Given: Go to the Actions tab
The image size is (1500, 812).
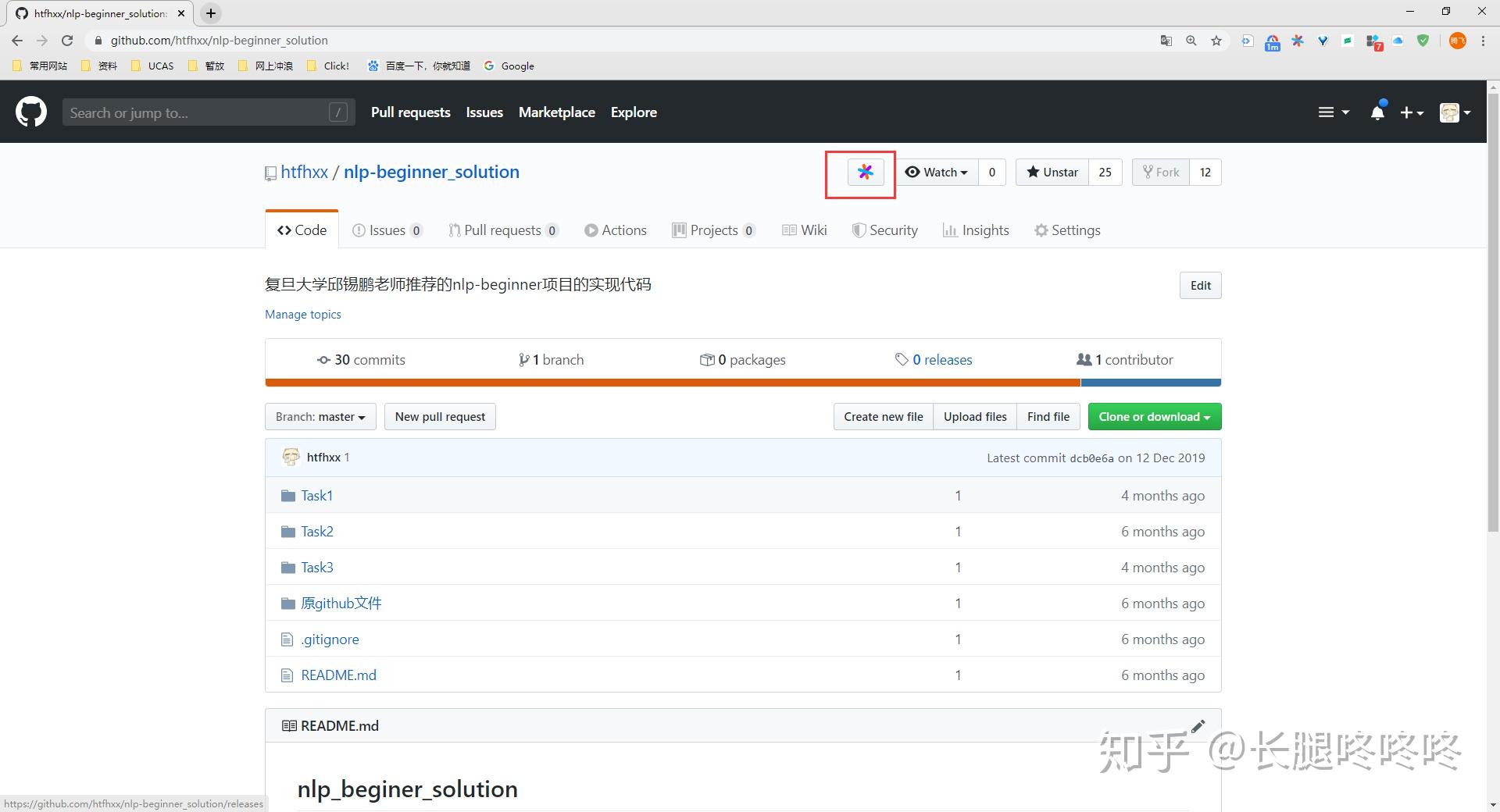Looking at the screenshot, I should tap(616, 230).
